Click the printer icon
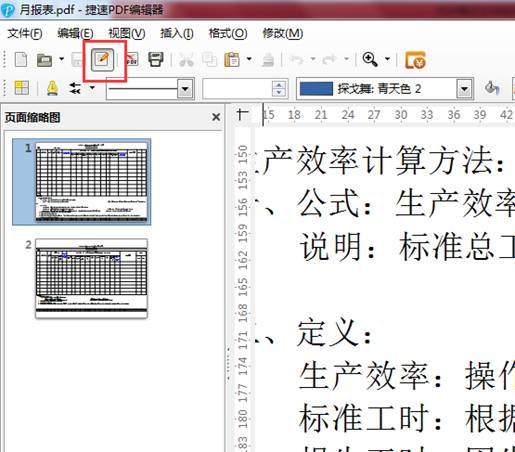The width and height of the screenshot is (515, 452). [x=156, y=60]
